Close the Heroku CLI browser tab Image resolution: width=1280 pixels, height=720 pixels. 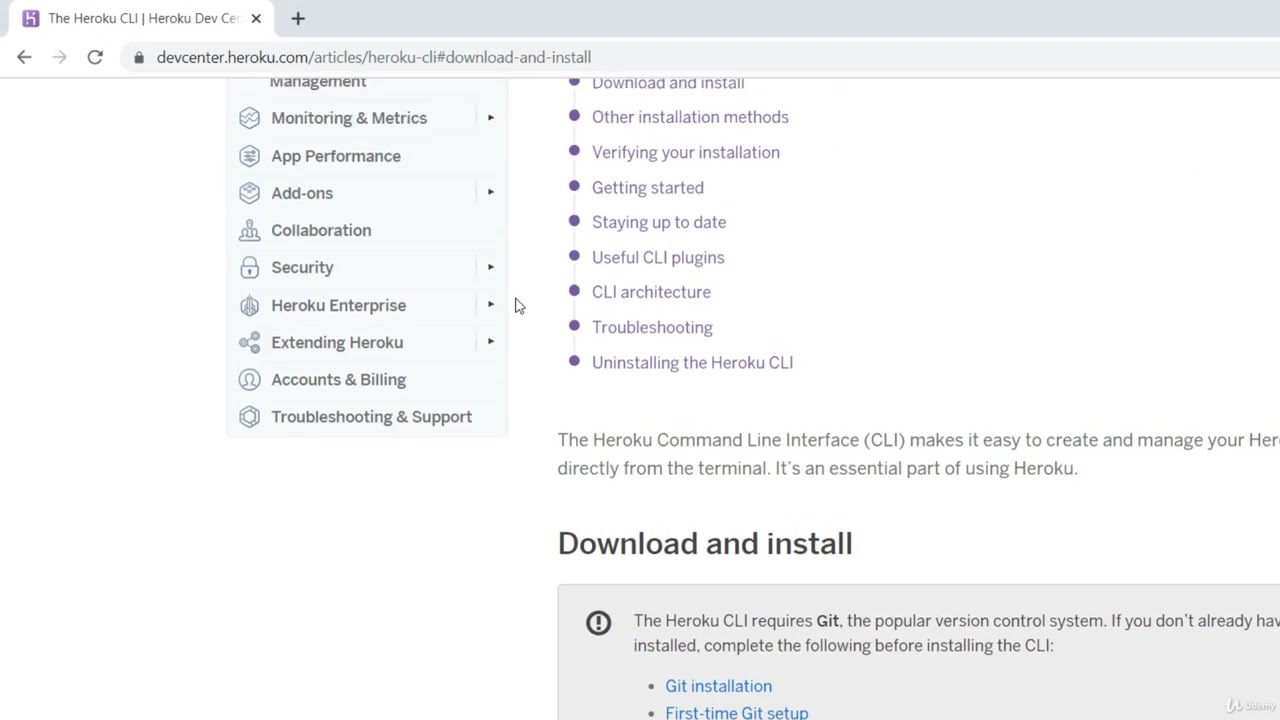coord(256,18)
